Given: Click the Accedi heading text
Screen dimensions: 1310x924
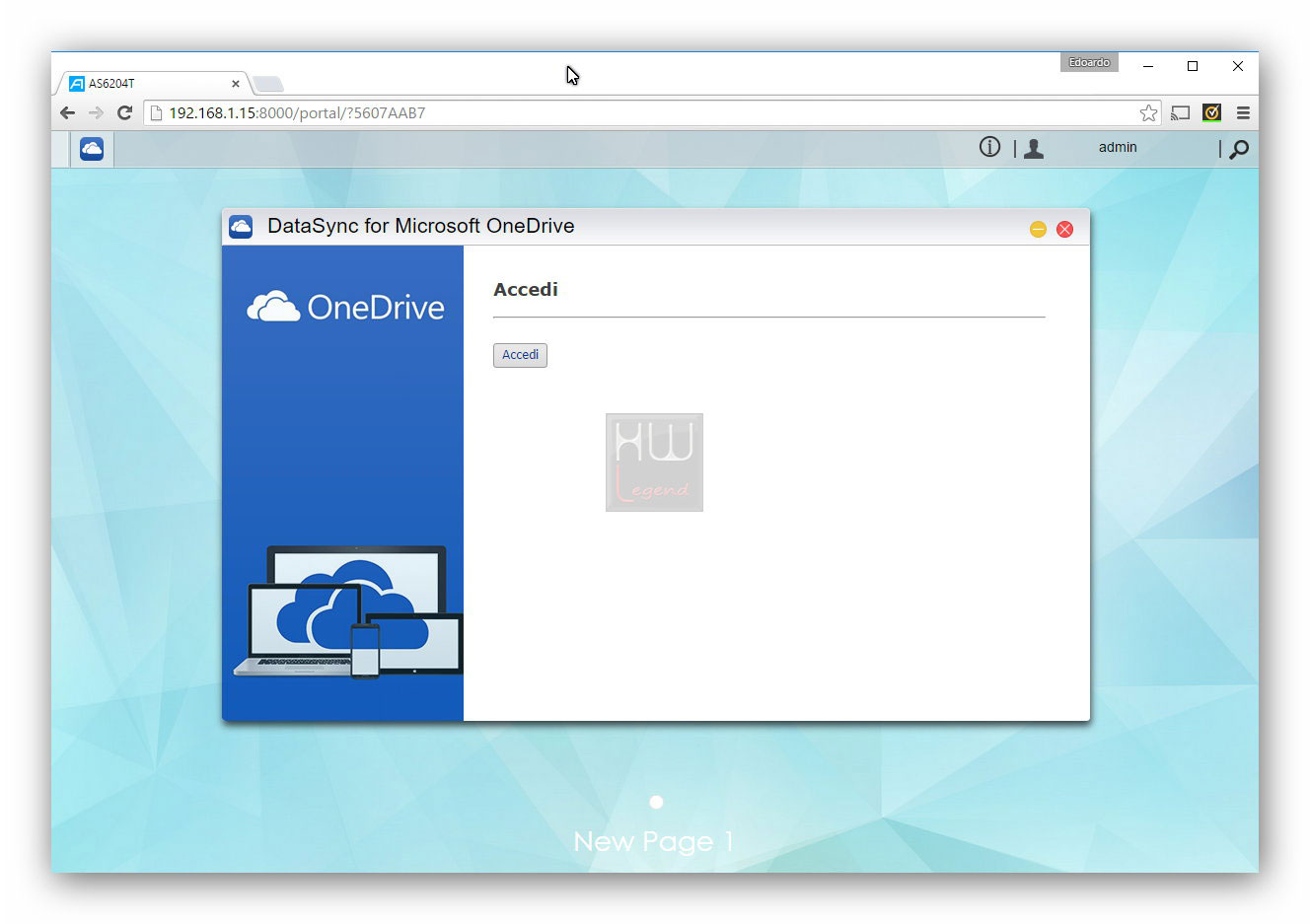Looking at the screenshot, I should pyautogui.click(x=526, y=289).
